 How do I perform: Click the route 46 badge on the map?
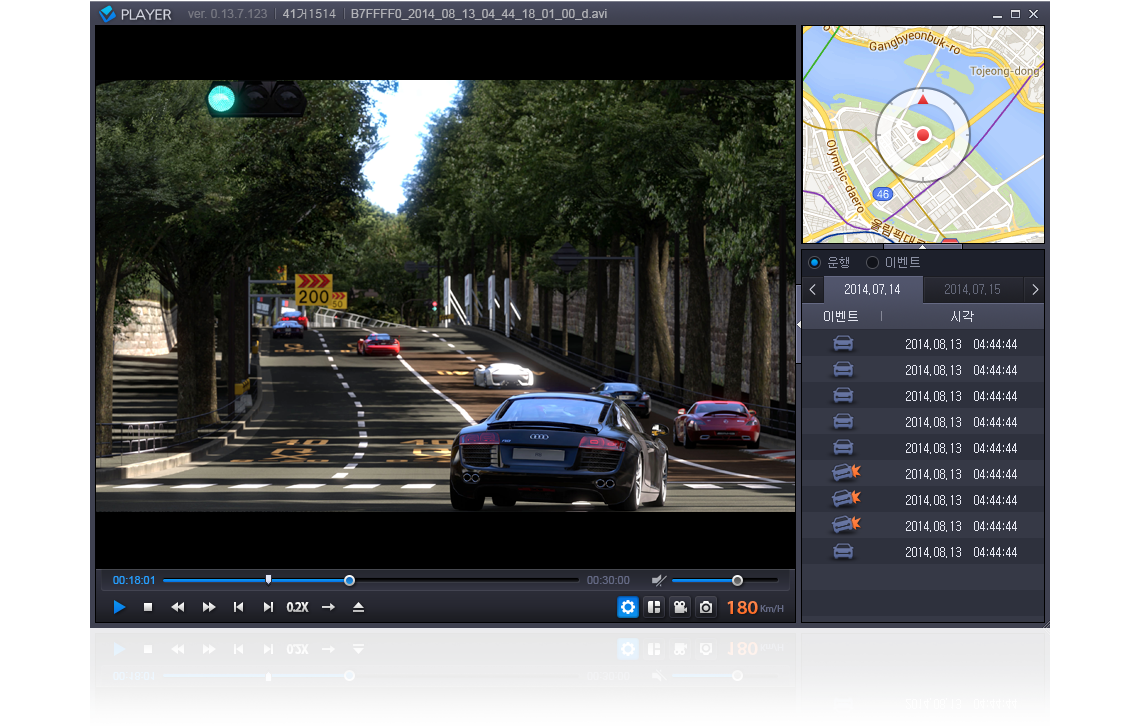pyautogui.click(x=883, y=194)
